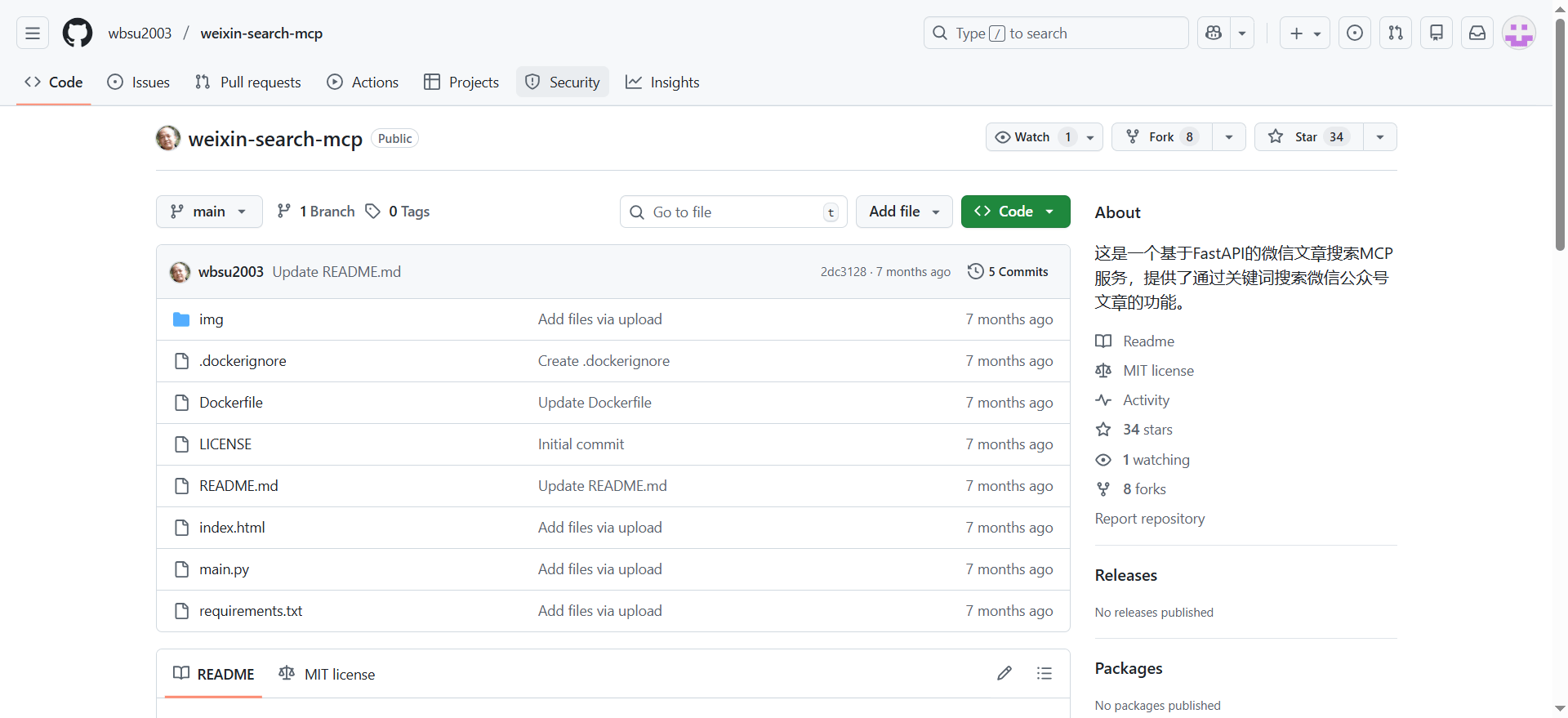The height and width of the screenshot is (718, 1568).
Task: Open the 5 Commits history link
Action: click(1008, 272)
